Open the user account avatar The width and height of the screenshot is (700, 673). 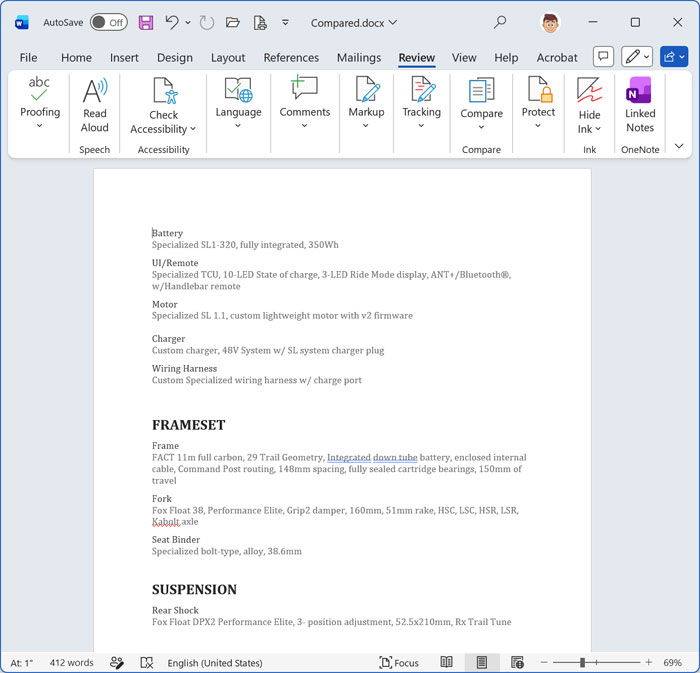click(x=550, y=22)
